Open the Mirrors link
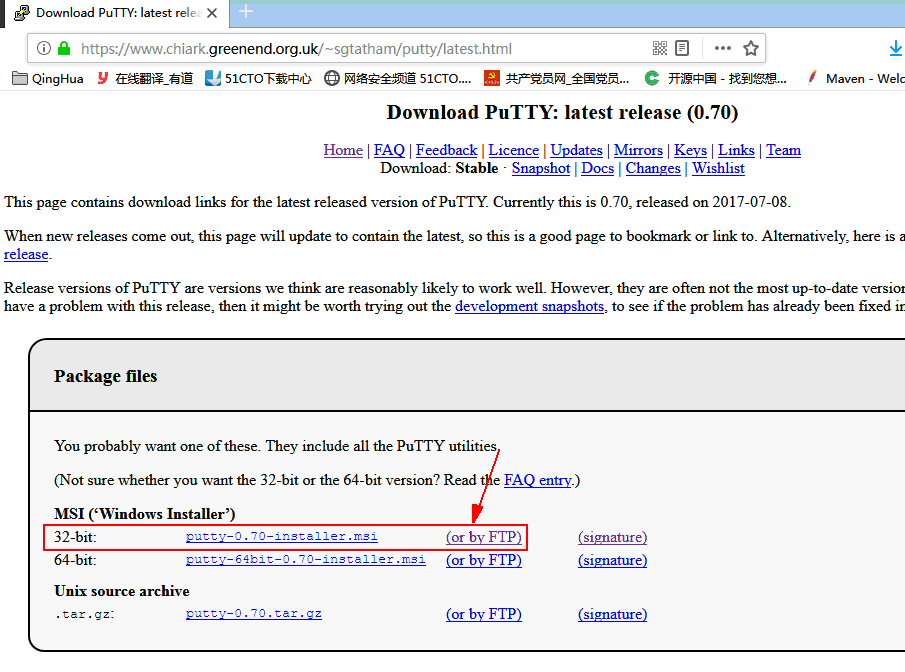 [638, 150]
